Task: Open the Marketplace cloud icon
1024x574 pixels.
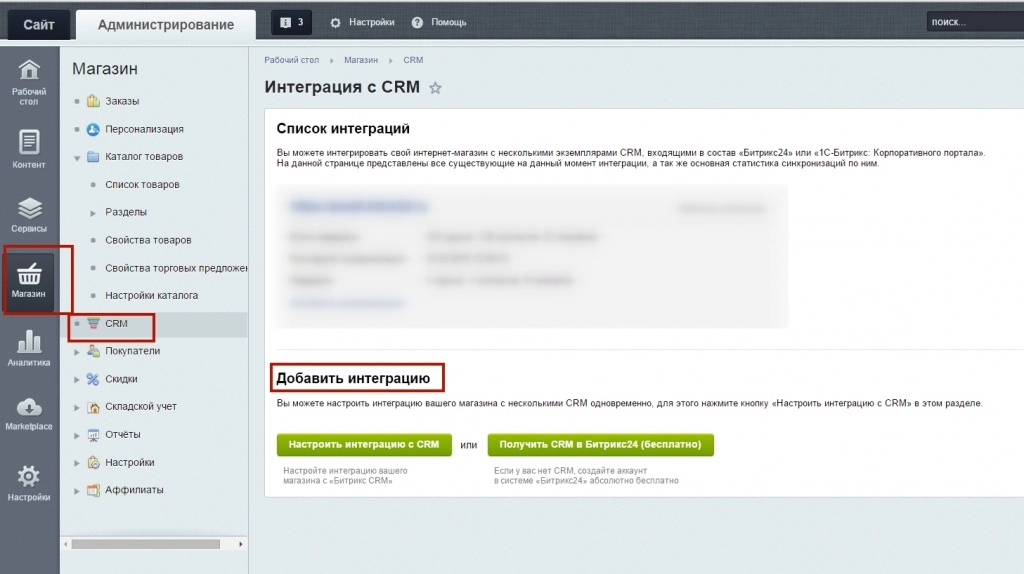Action: (x=29, y=407)
